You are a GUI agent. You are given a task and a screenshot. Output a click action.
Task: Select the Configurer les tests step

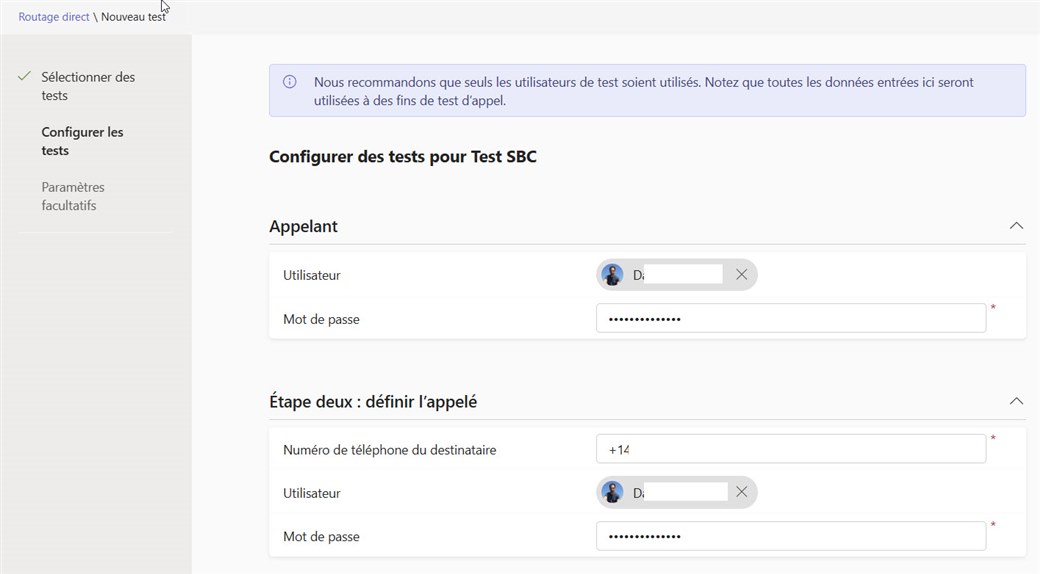pos(82,141)
